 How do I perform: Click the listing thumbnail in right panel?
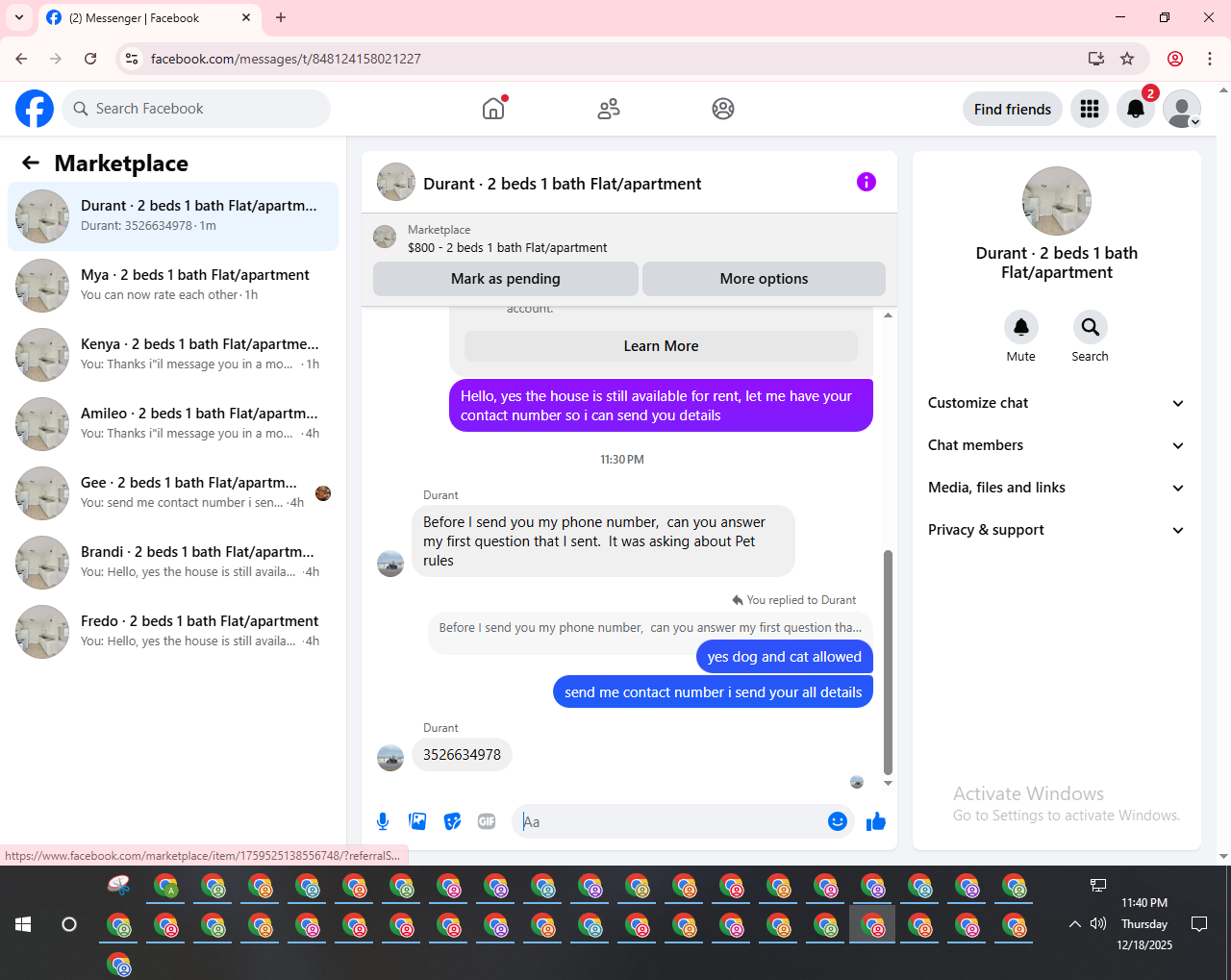click(1057, 201)
